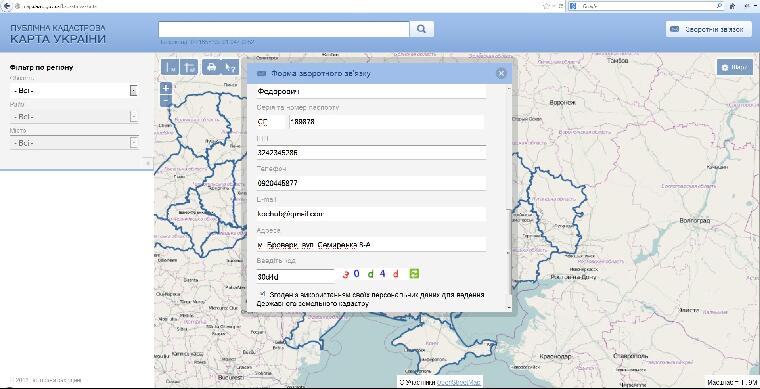Click the Фільтр по регіону heading
This screenshot has width=760, height=389.
coord(41,67)
